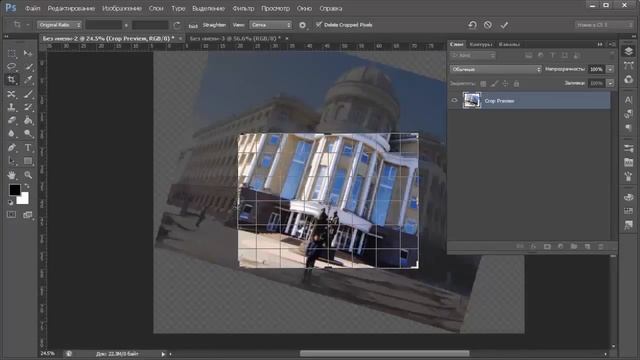
Task: Cancel the current crop operation
Action: [x=488, y=25]
